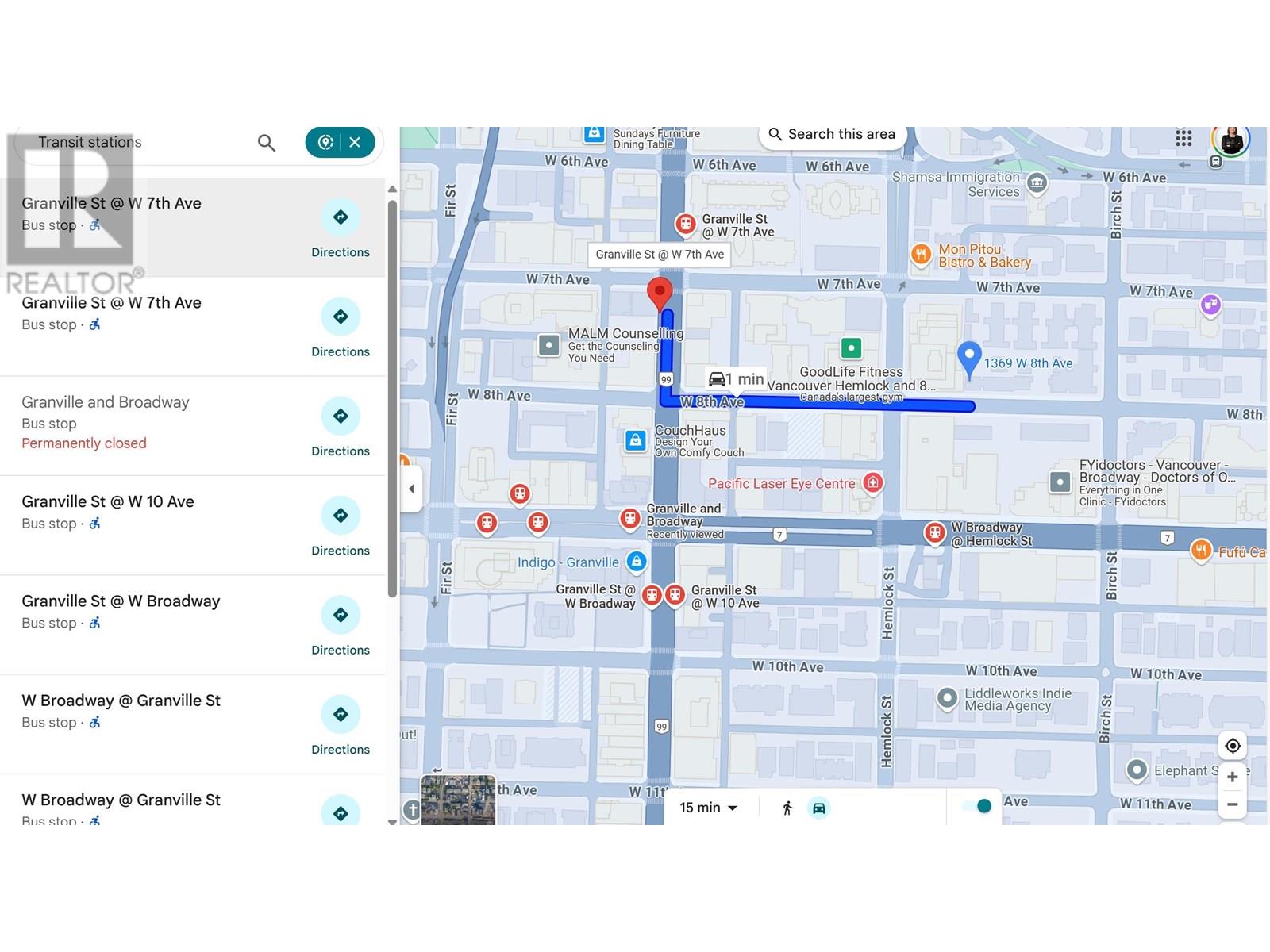Open the satellite layer thumbnail
This screenshot has width=1270, height=952.
tap(458, 800)
